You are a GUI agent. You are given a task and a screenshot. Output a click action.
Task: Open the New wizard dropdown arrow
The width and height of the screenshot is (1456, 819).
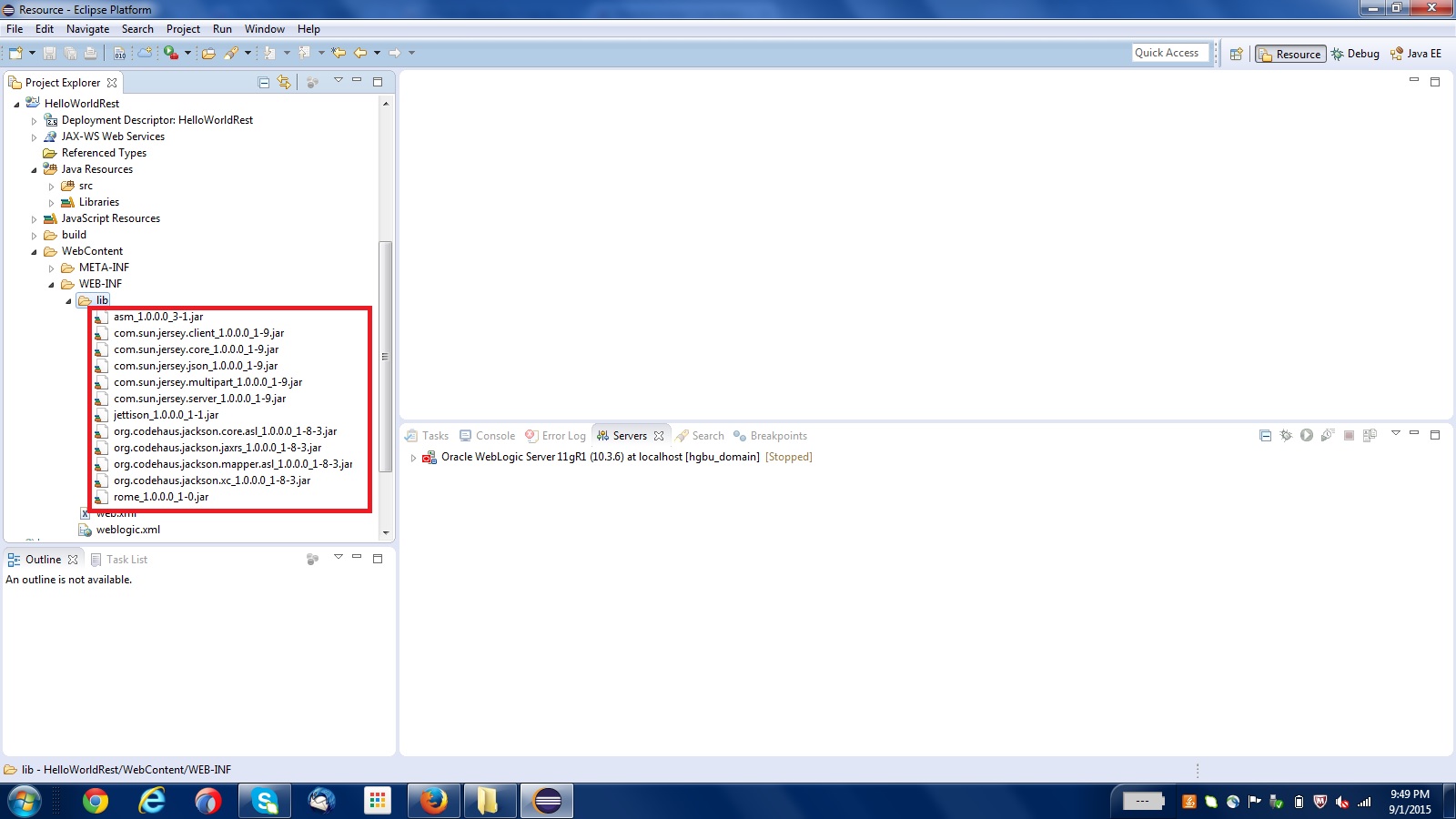[x=33, y=53]
